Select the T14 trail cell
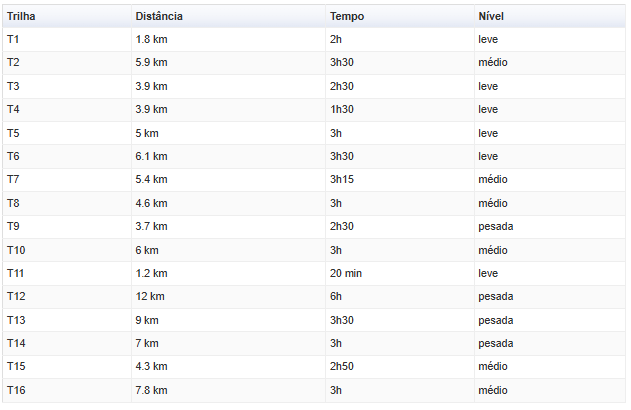The width and height of the screenshot is (631, 410). (x=67, y=344)
